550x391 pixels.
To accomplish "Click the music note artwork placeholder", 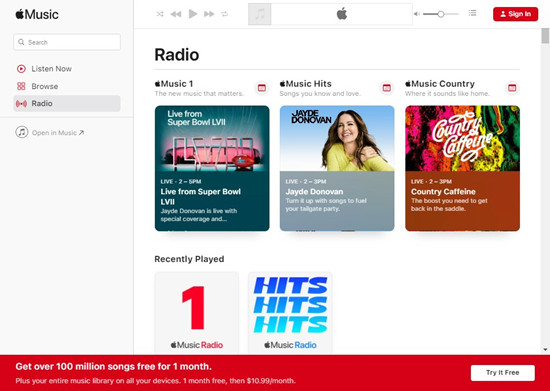I will [260, 14].
